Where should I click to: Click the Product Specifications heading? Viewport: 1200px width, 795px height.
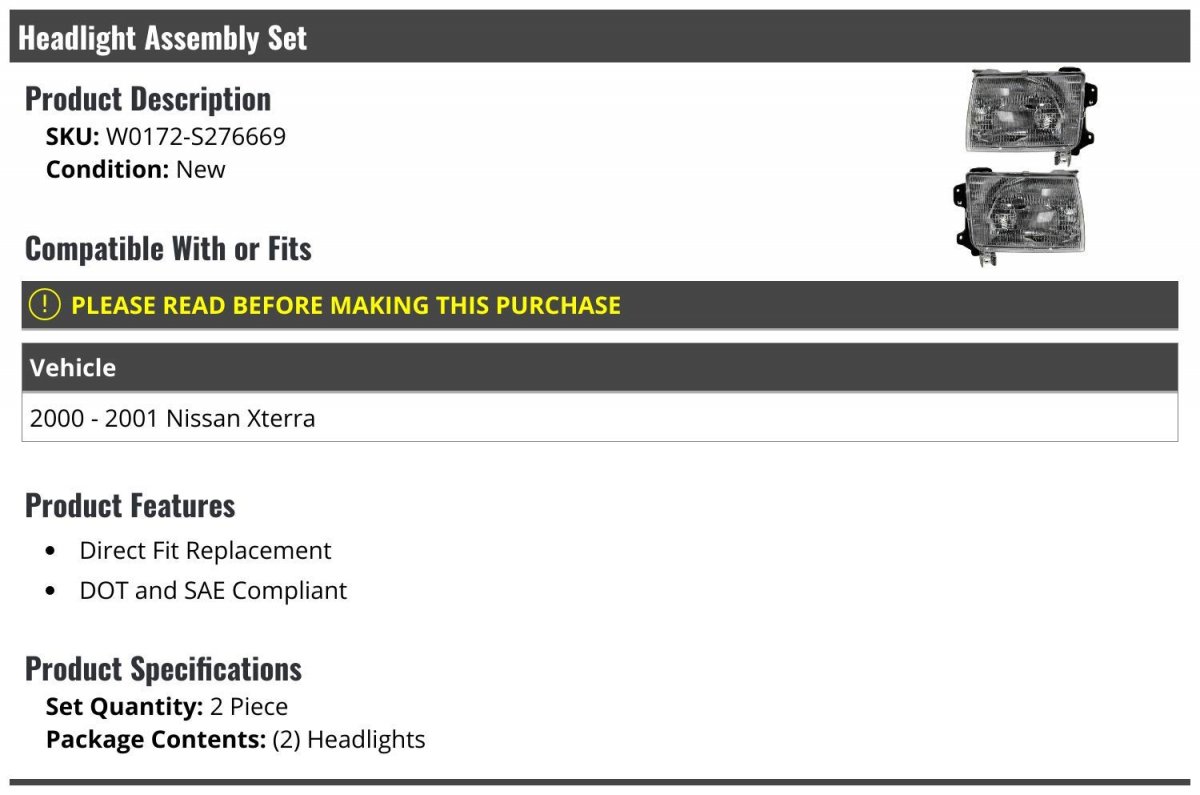163,668
